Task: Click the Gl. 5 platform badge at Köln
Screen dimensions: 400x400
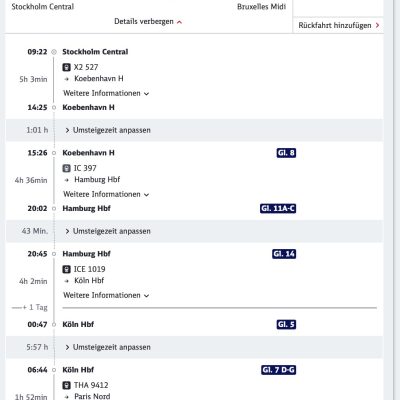Action: (x=286, y=325)
